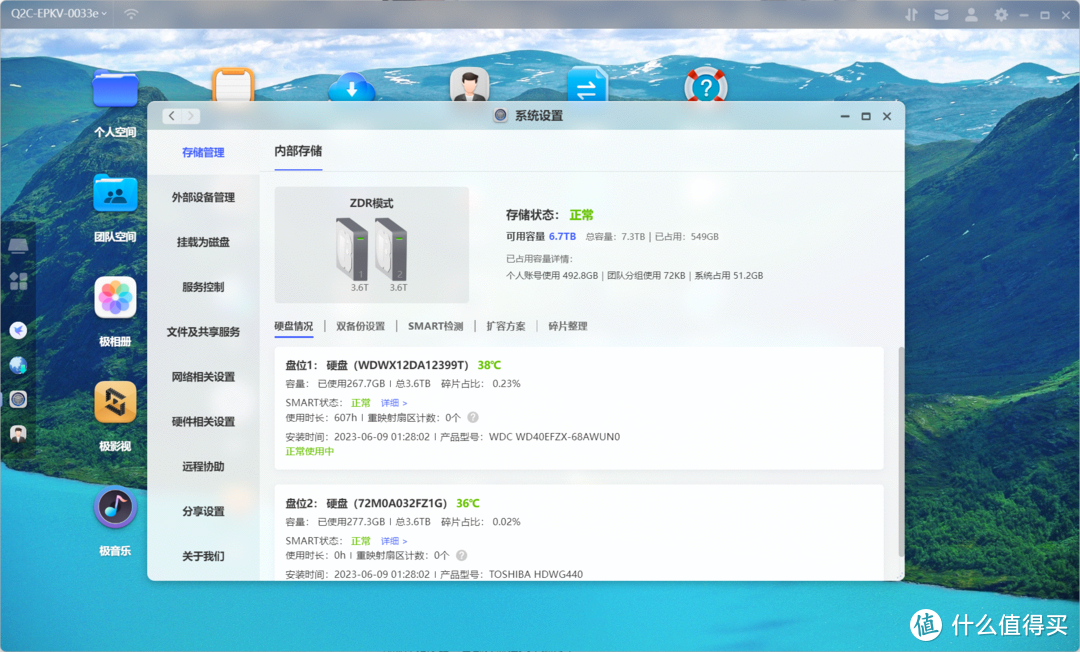Click the 36℃ temperature of disk 2

468,503
